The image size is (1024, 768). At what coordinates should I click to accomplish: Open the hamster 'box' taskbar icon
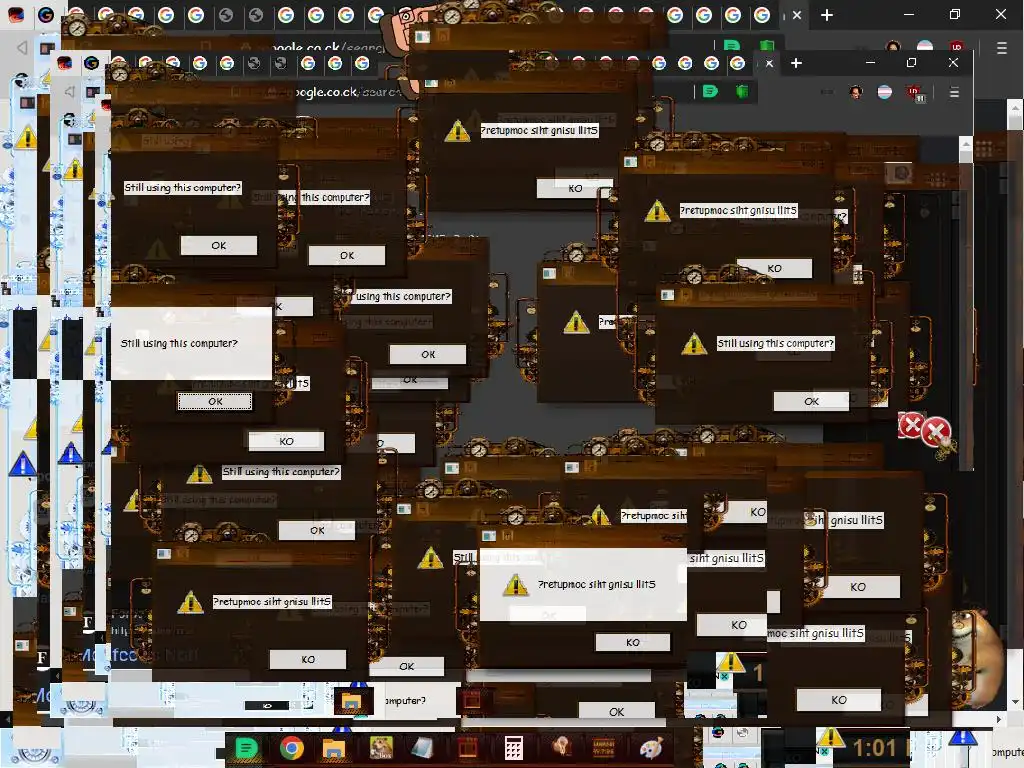[x=381, y=748]
